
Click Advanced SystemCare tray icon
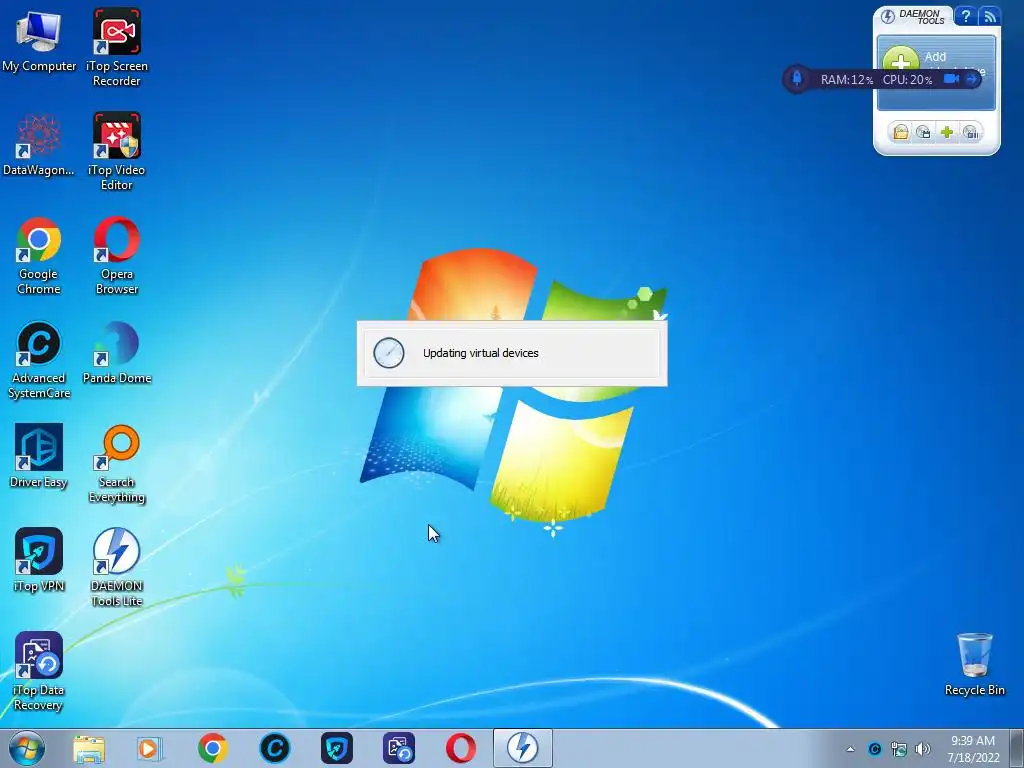pyautogui.click(x=875, y=749)
